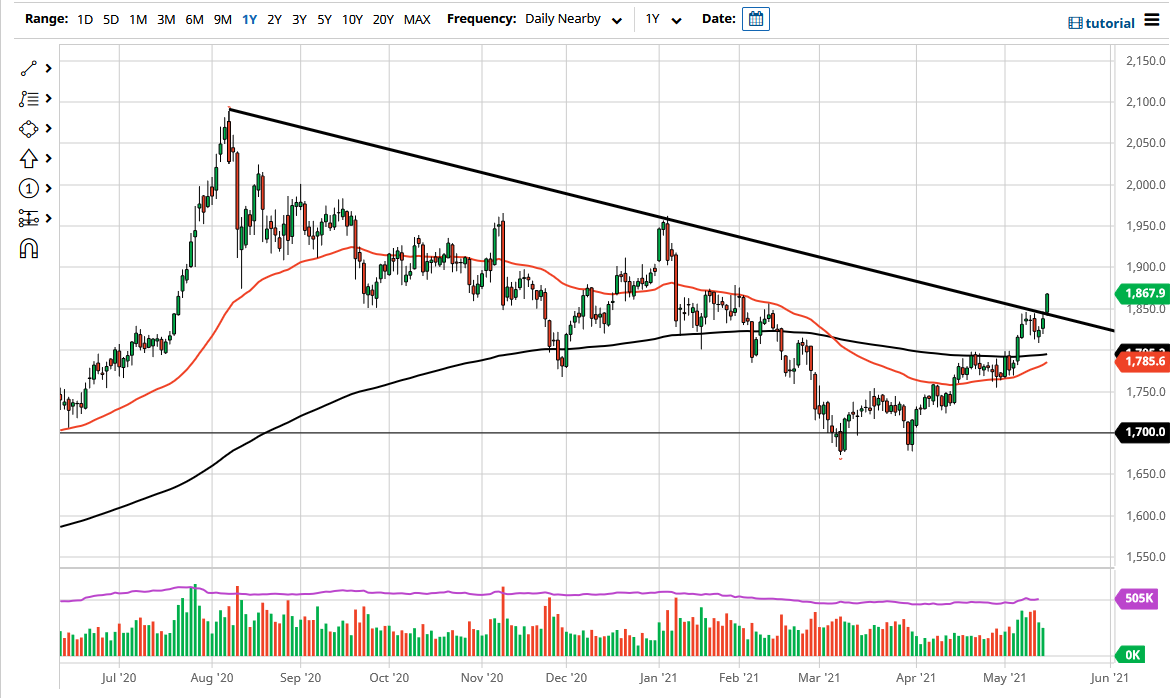Set range to 1M
This screenshot has height=698, width=1174.
pos(138,19)
